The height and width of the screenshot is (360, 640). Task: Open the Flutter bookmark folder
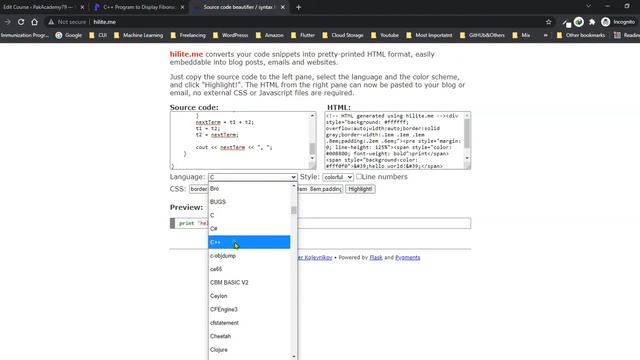(x=303, y=36)
